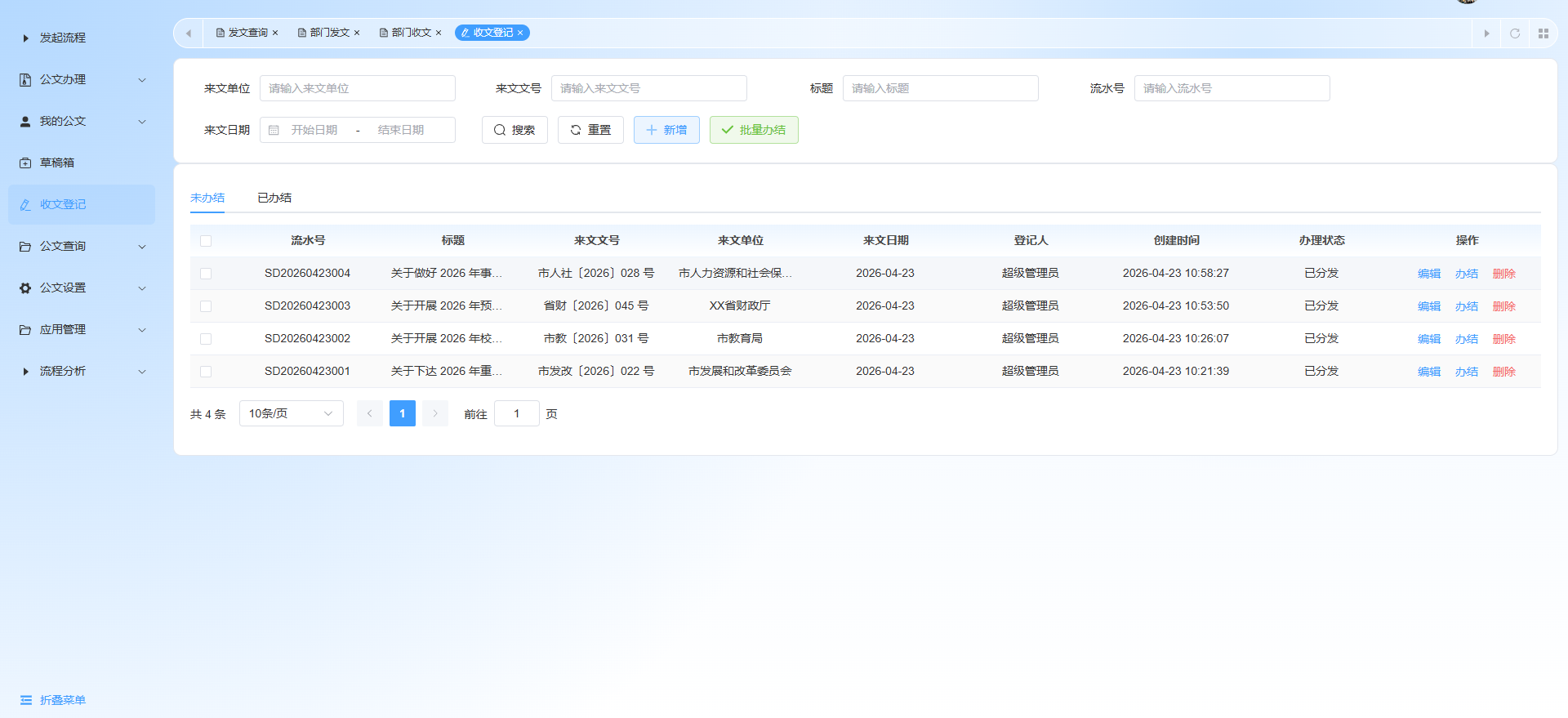This screenshot has height=718, width=1568.
Task: Click the refresh page icon in tab bar
Action: (1515, 33)
